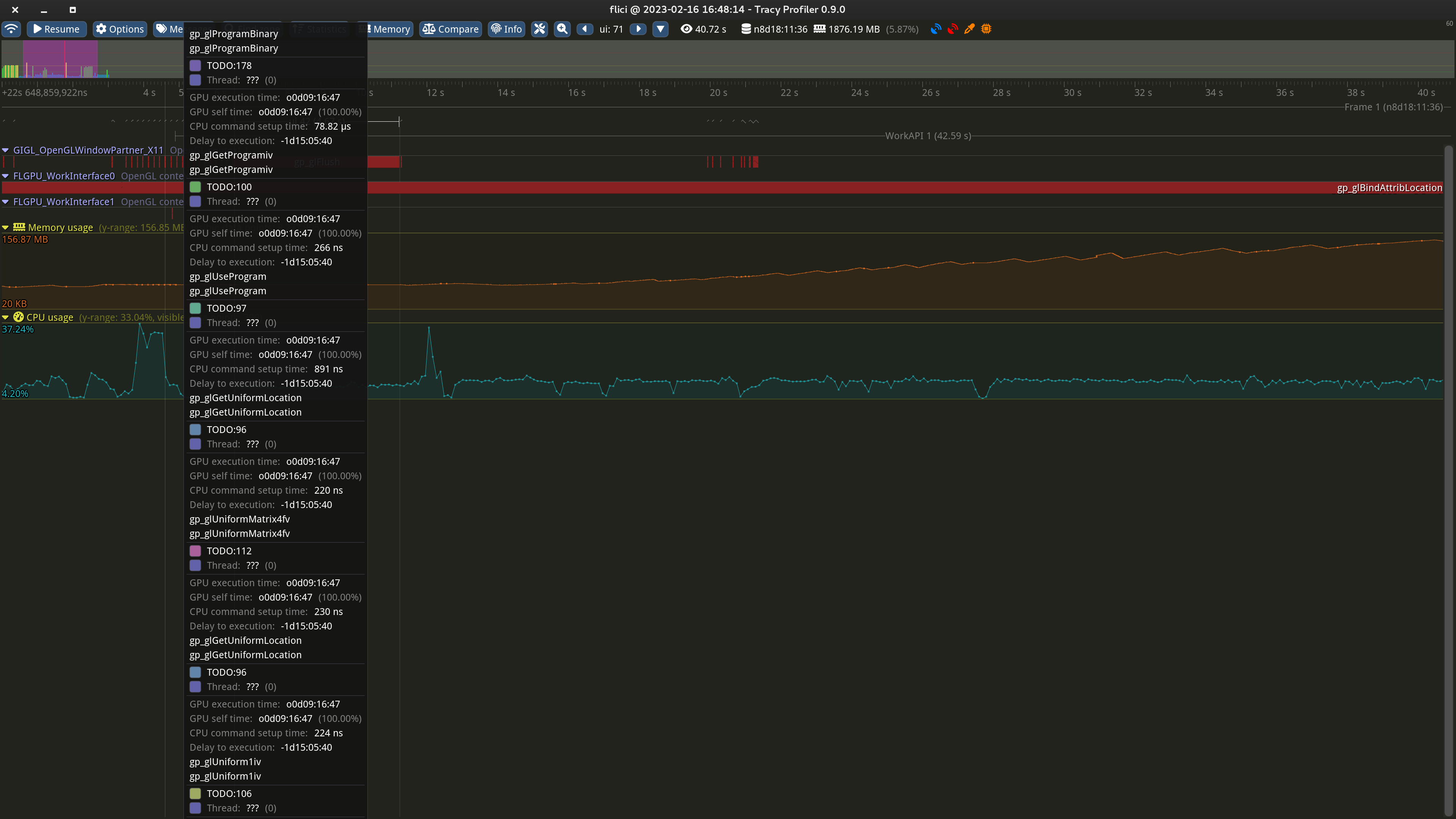Open the trace Info window

(506, 29)
